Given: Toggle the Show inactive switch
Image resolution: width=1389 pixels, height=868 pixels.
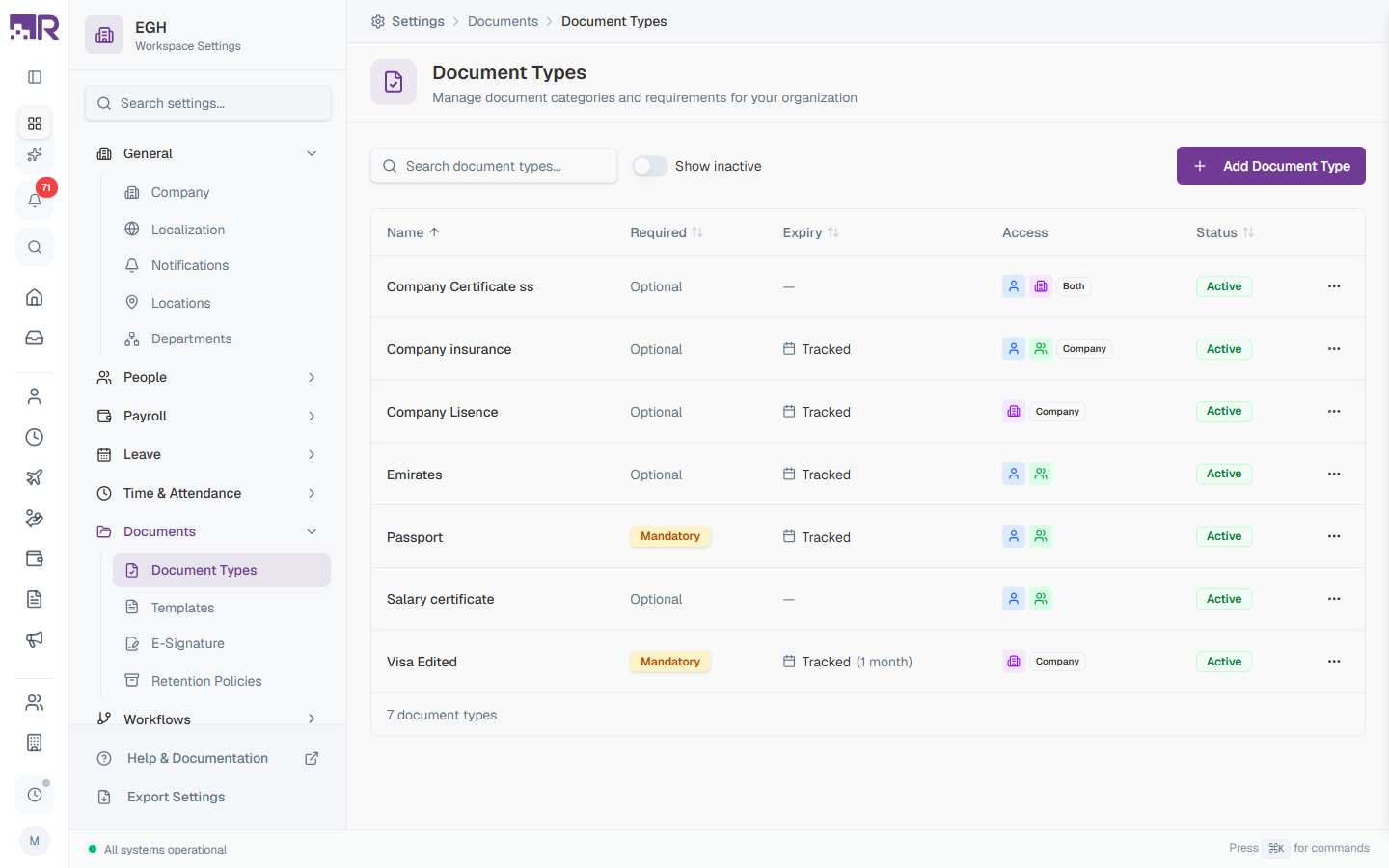Looking at the screenshot, I should tap(650, 166).
